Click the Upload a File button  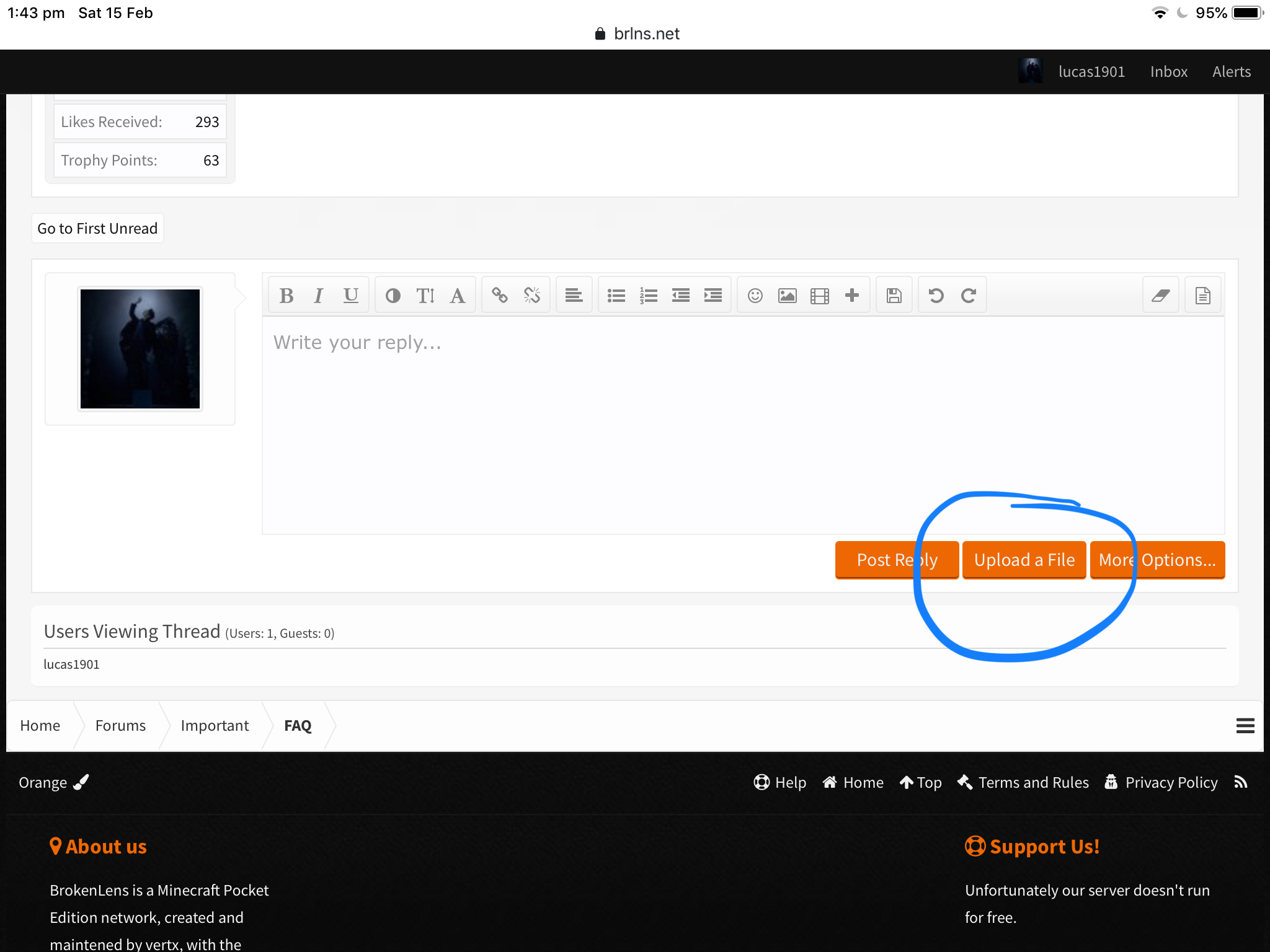pyautogui.click(x=1024, y=560)
